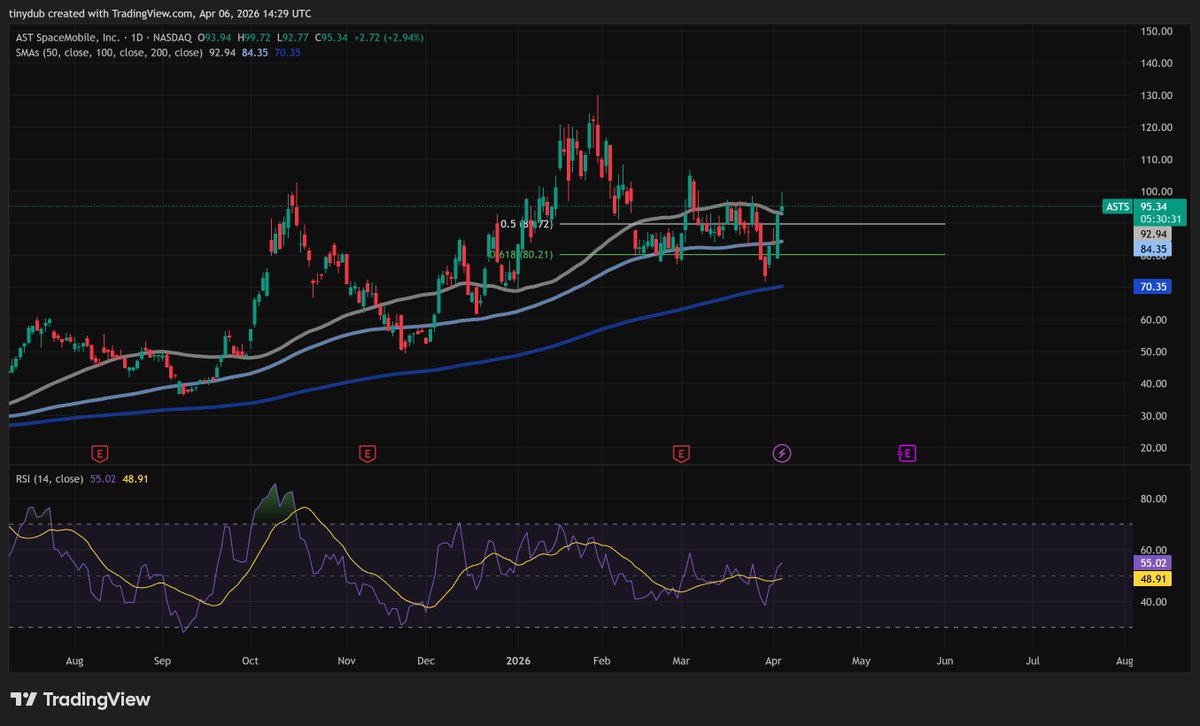This screenshot has width=1200, height=726.
Task: Click the open value O93.94
Action: (x=215, y=38)
